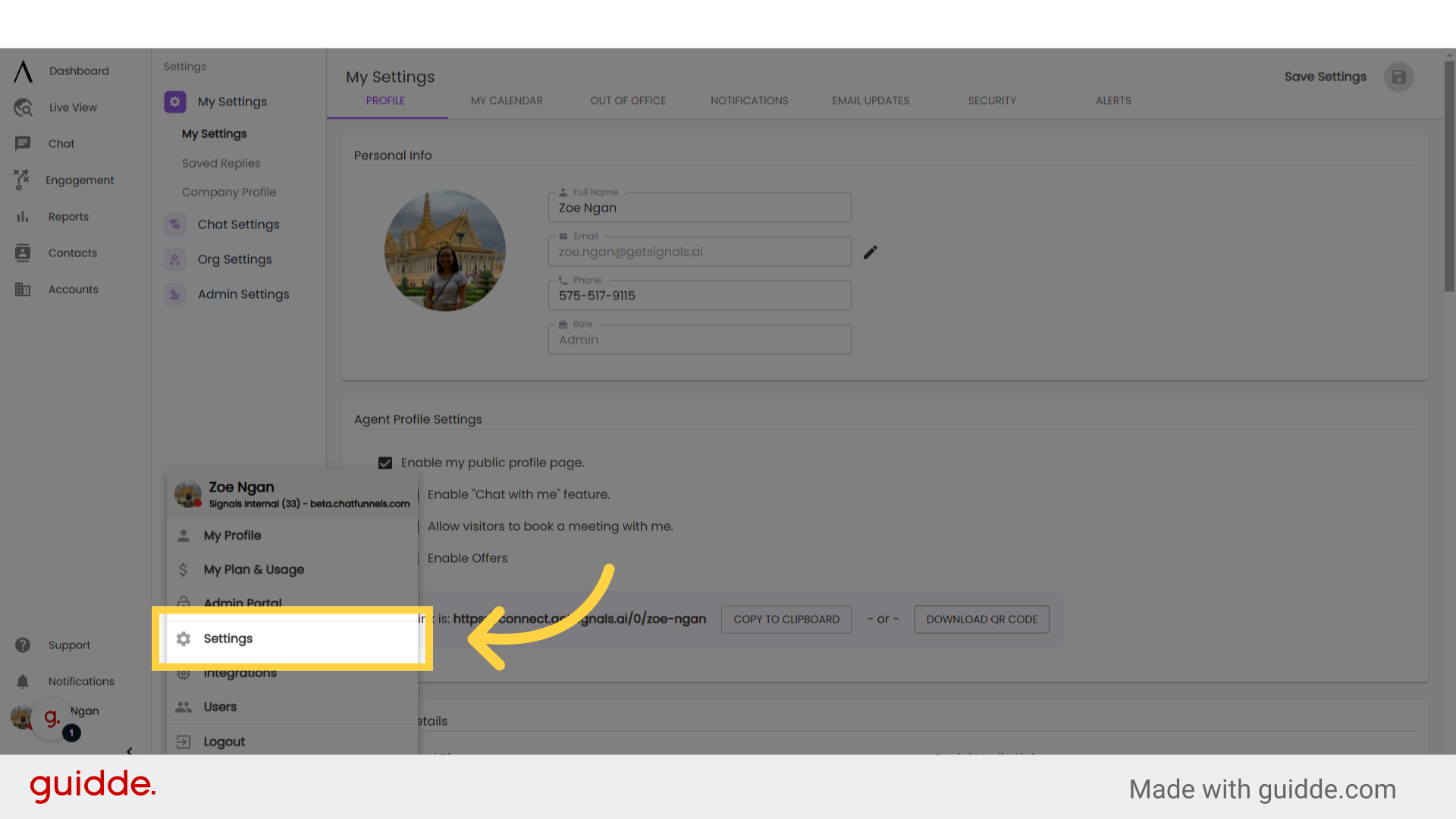Open the Engagement sidebar icon
Screen dimensions: 1456x819
point(21,180)
